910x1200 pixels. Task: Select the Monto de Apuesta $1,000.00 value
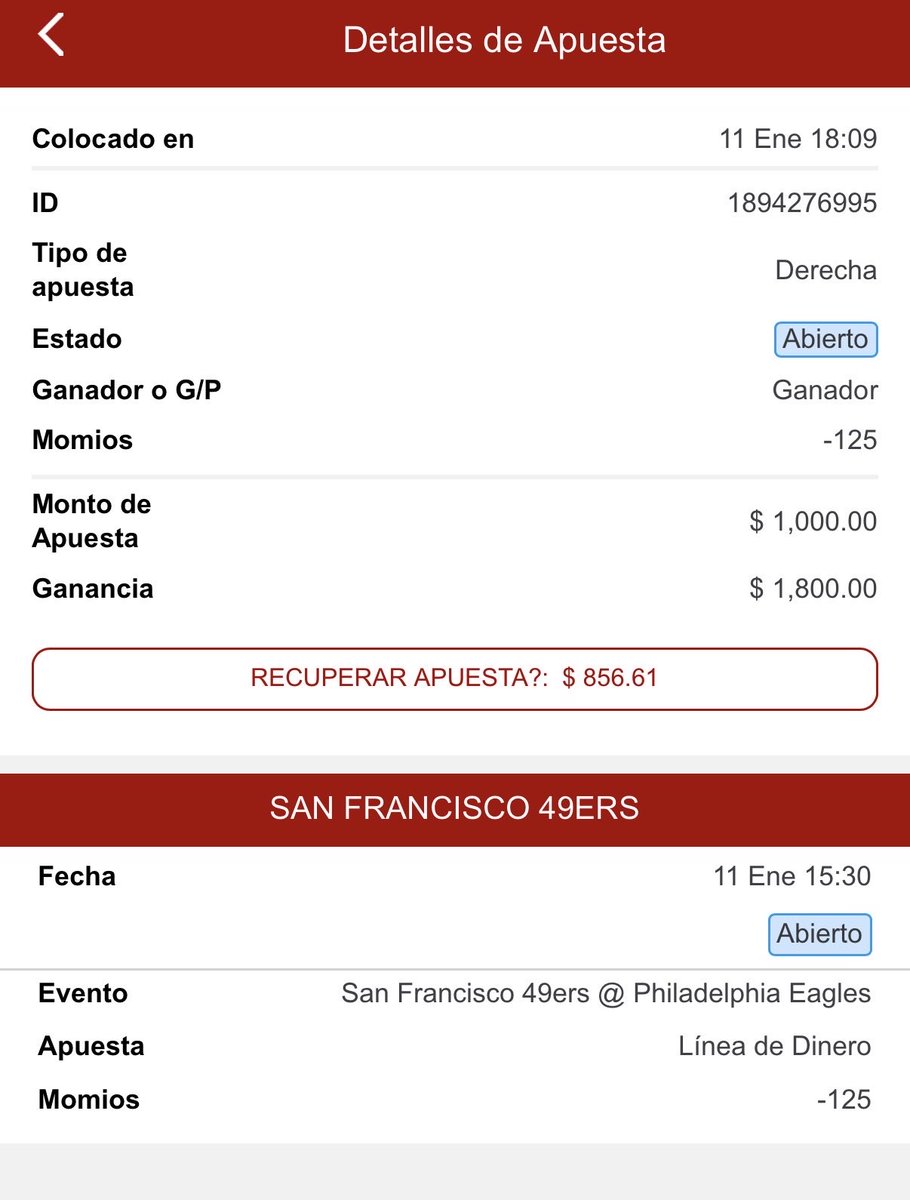(813, 522)
